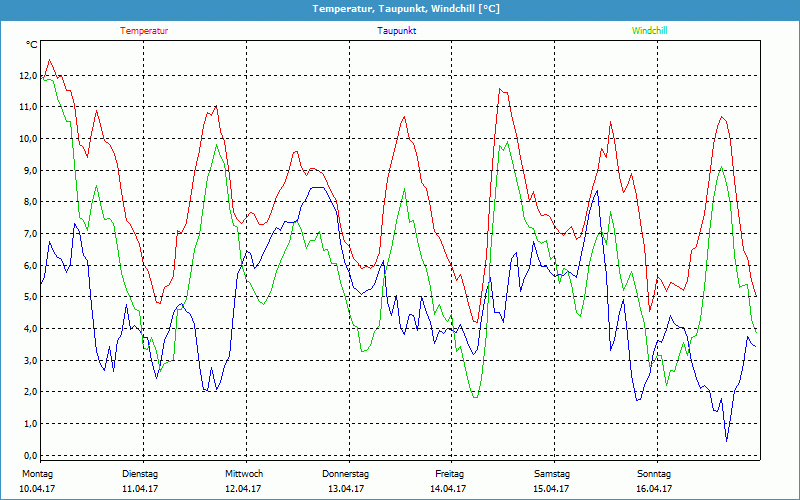Click the Donnerstag day label
This screenshot has width=800, height=500.
(x=345, y=474)
